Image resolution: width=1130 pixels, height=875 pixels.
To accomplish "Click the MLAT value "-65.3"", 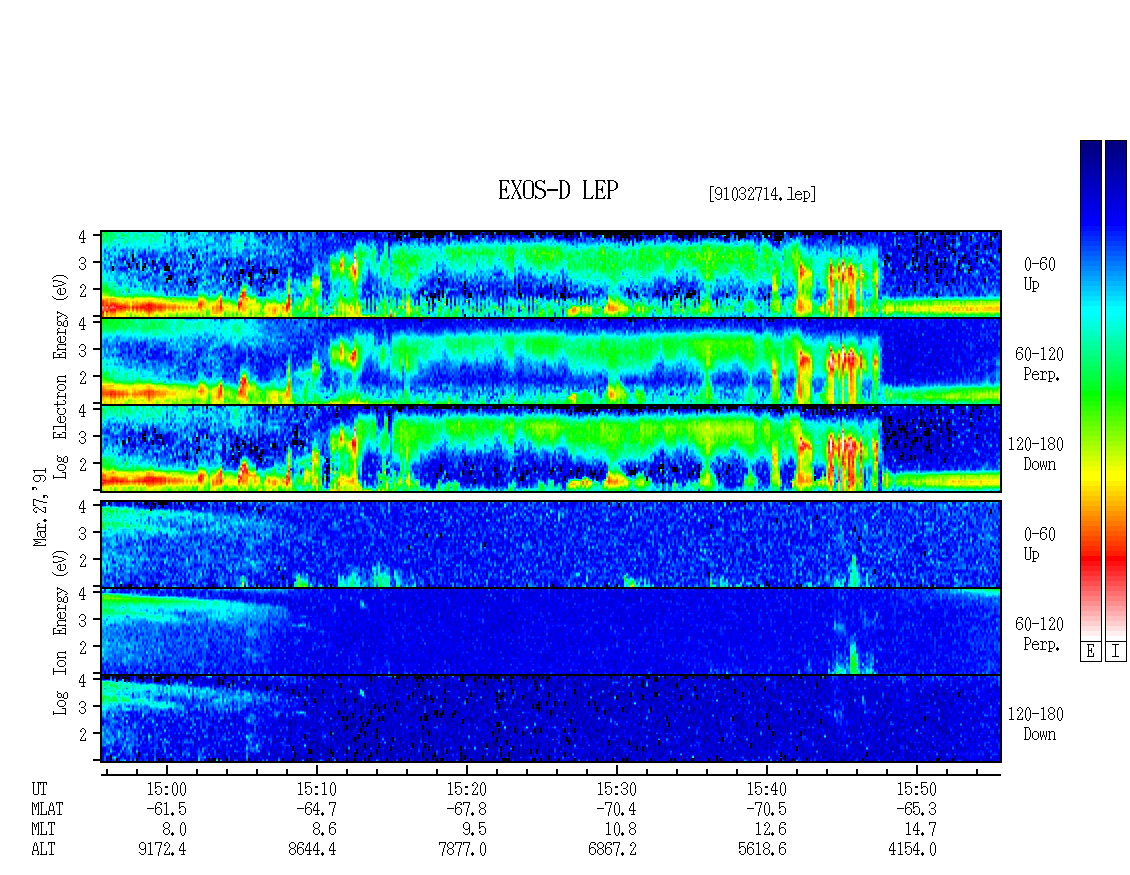I will [x=916, y=809].
